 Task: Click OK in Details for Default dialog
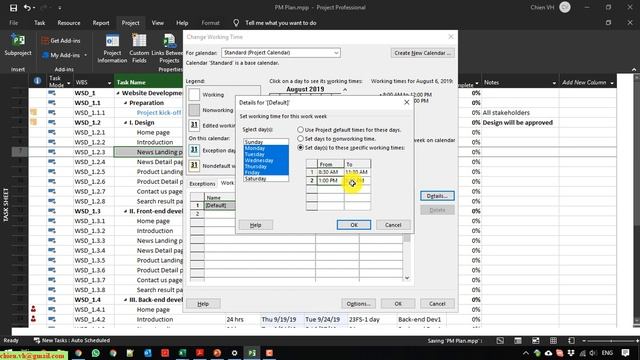(354, 225)
